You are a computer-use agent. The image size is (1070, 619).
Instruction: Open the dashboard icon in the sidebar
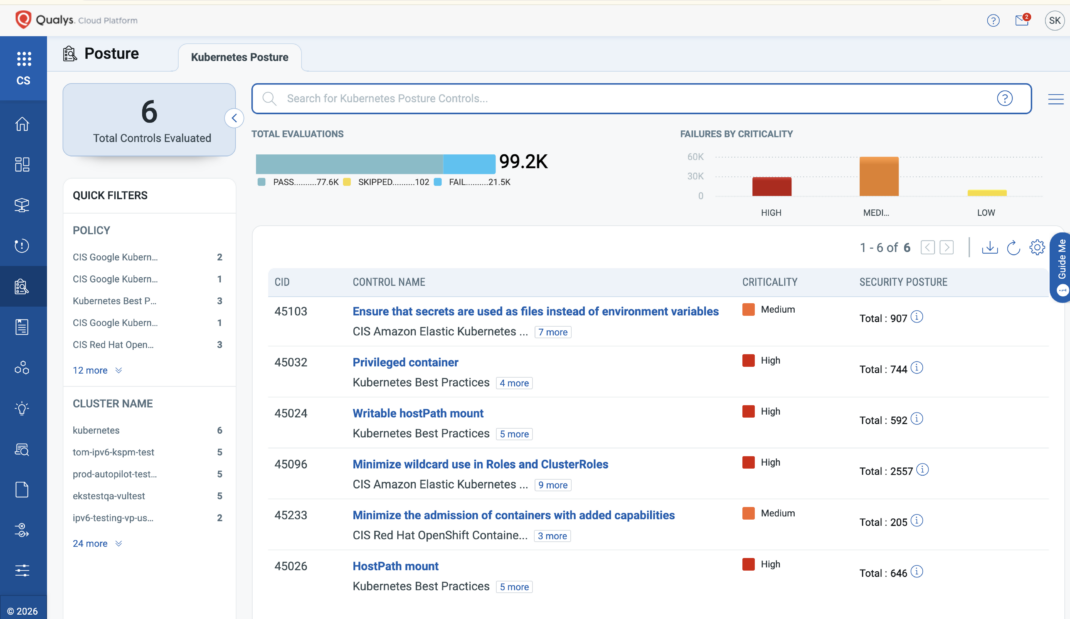[x=23, y=164]
